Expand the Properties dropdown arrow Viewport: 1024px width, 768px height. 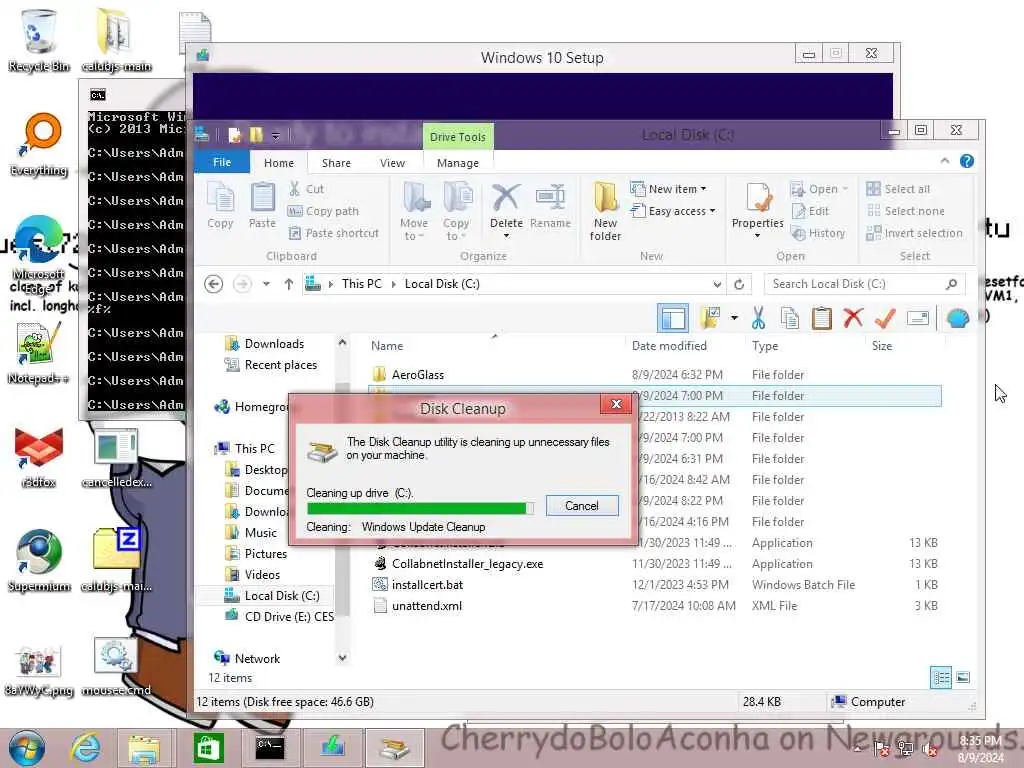coord(758,236)
